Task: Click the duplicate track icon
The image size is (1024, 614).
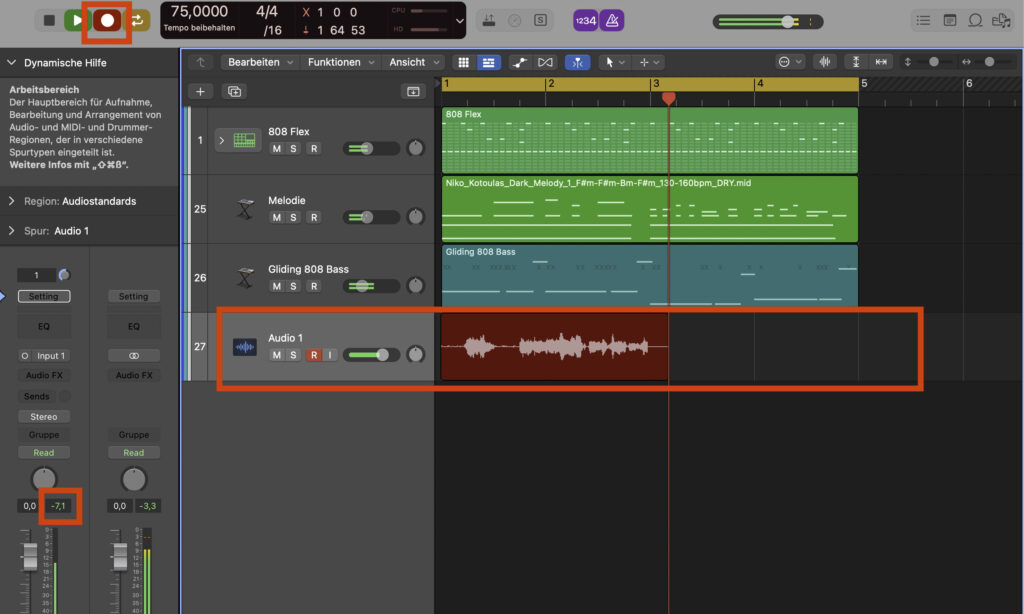Action: 234,91
